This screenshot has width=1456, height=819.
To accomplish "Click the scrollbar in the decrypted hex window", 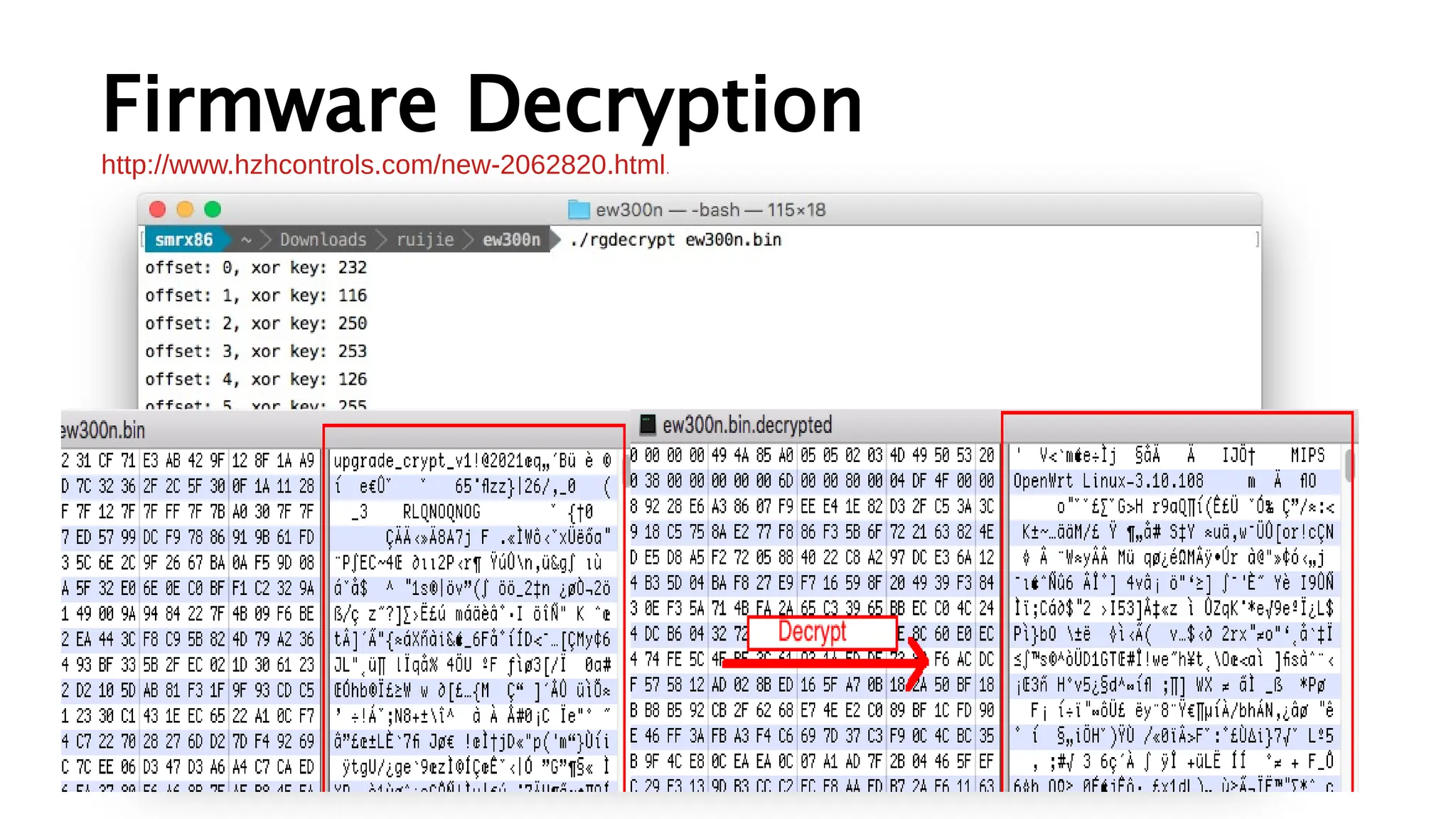I will (x=1349, y=465).
